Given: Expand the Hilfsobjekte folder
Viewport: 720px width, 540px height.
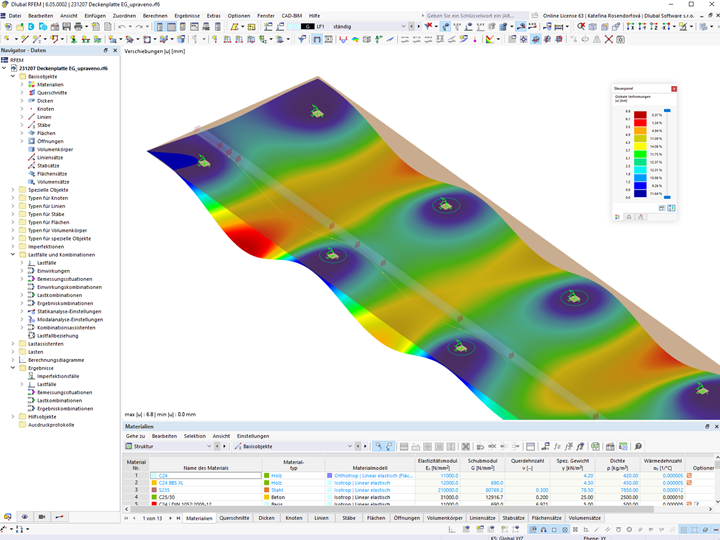Looking at the screenshot, I should 13,416.
